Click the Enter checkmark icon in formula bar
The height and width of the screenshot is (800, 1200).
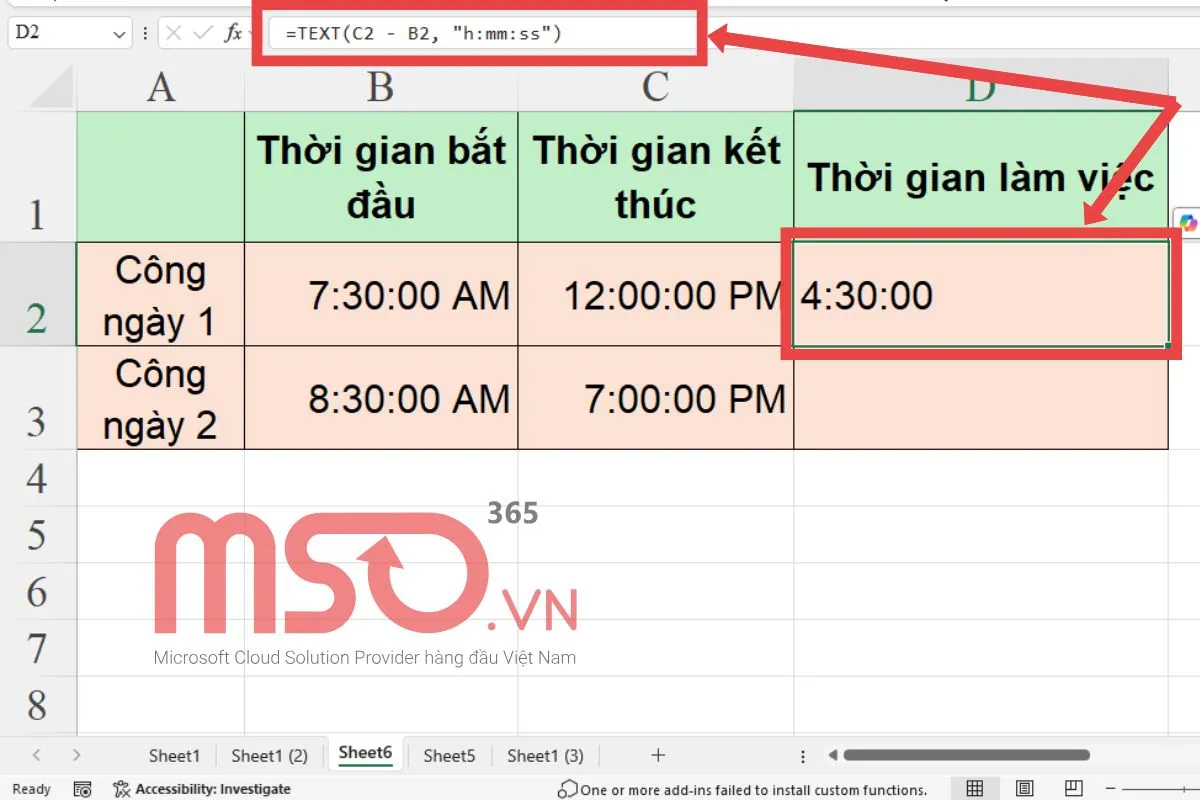202,33
